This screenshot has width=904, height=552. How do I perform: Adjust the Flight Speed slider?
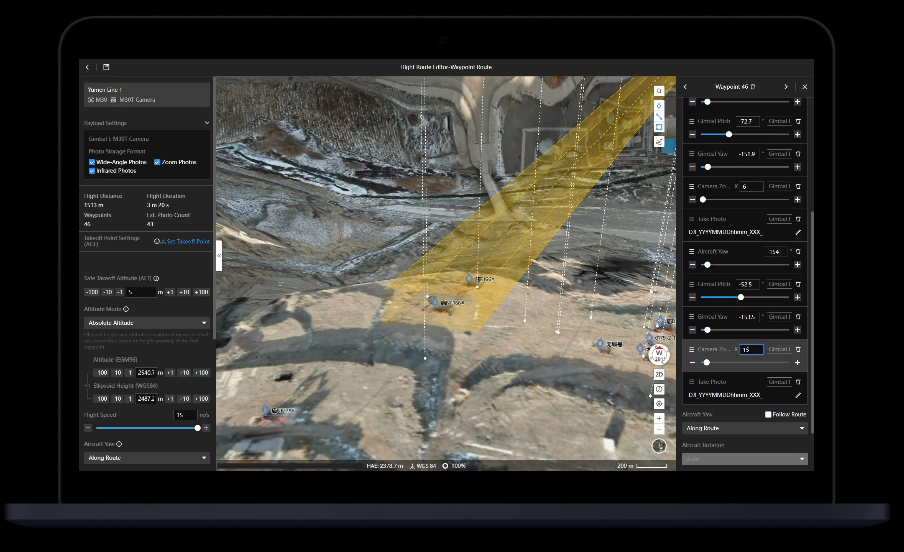coord(197,428)
